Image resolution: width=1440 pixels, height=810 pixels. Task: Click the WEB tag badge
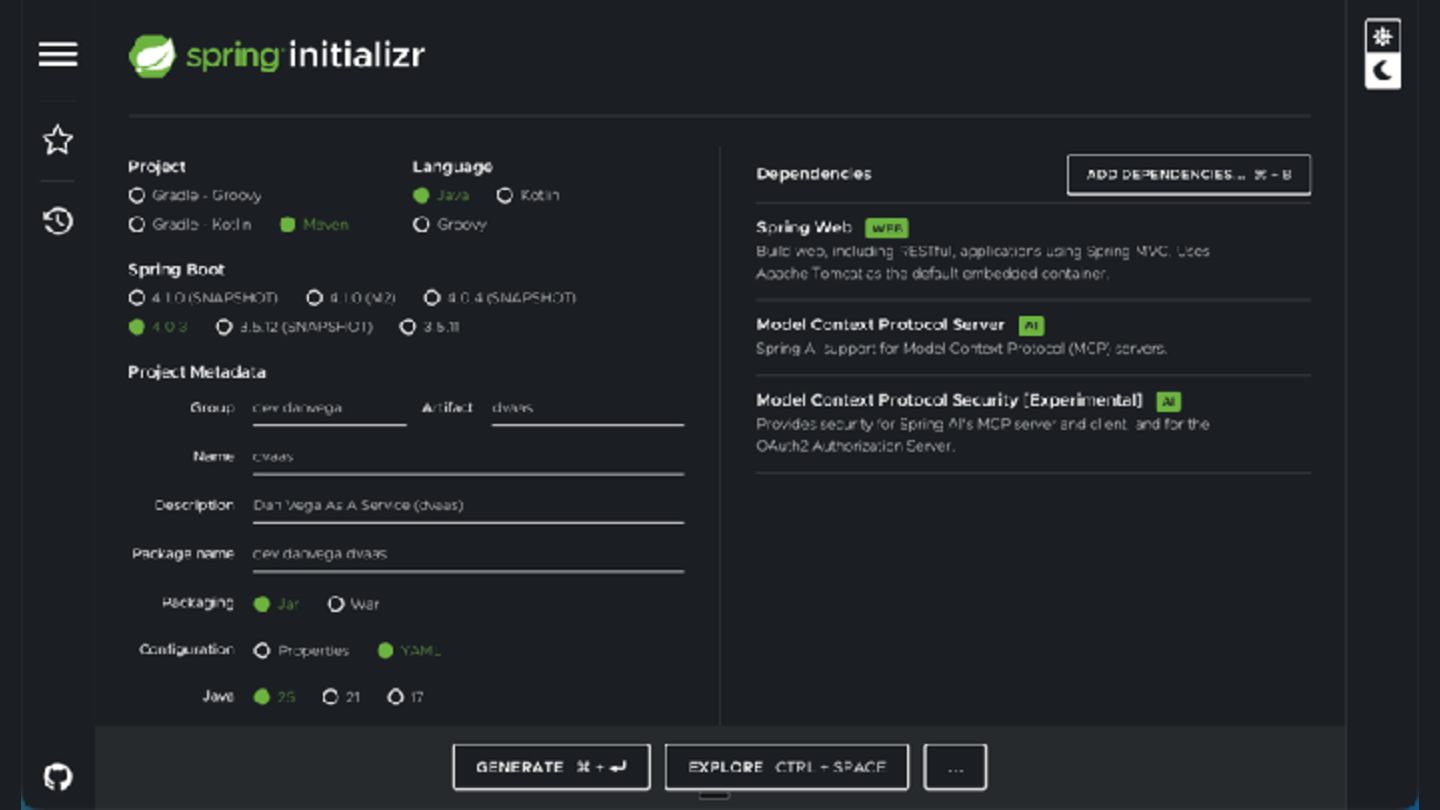point(886,228)
